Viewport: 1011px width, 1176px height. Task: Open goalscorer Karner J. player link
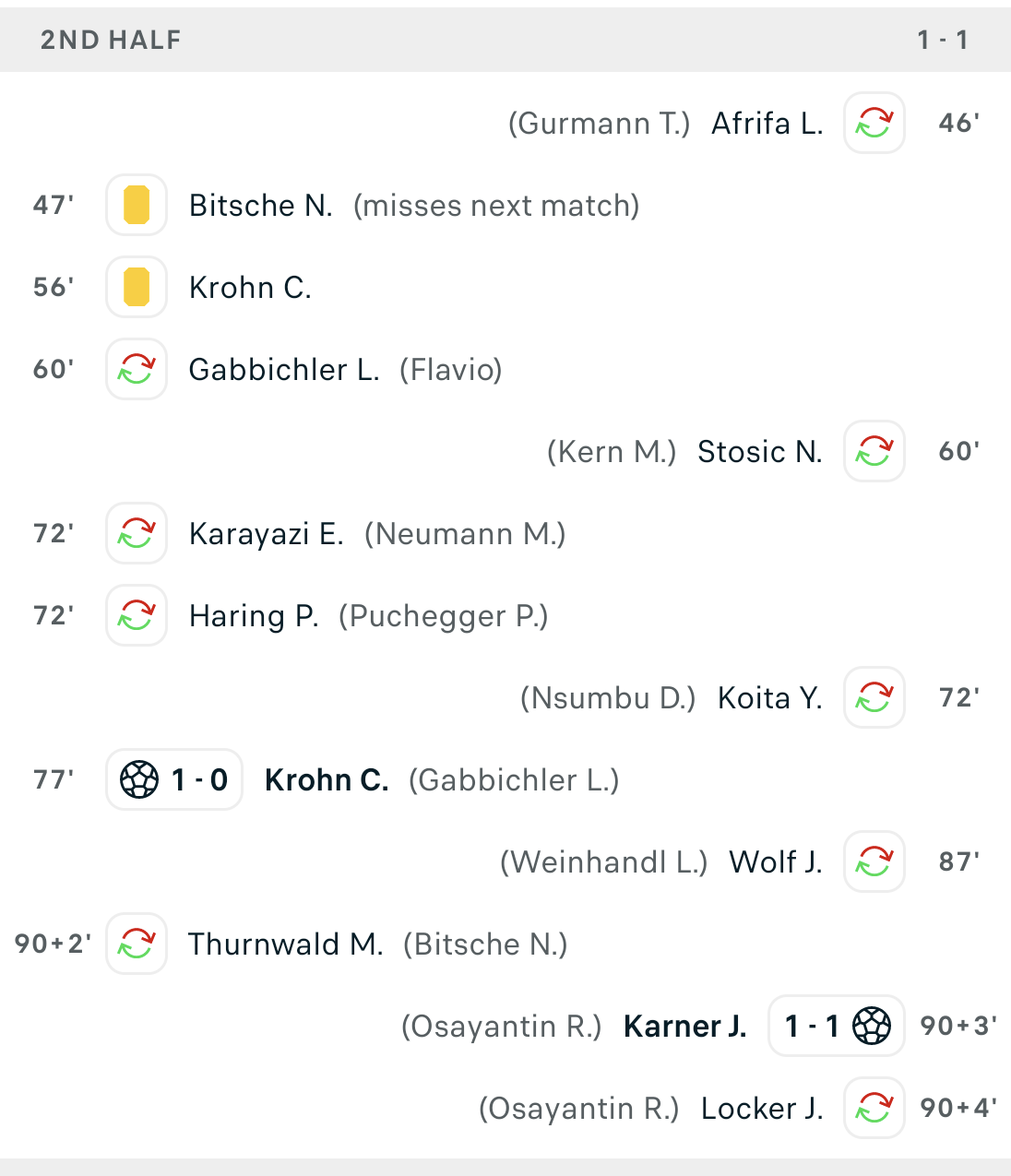click(x=684, y=1027)
